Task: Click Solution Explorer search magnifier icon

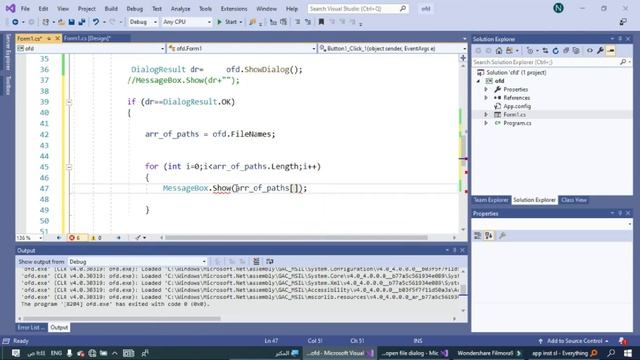Action: pos(623,62)
